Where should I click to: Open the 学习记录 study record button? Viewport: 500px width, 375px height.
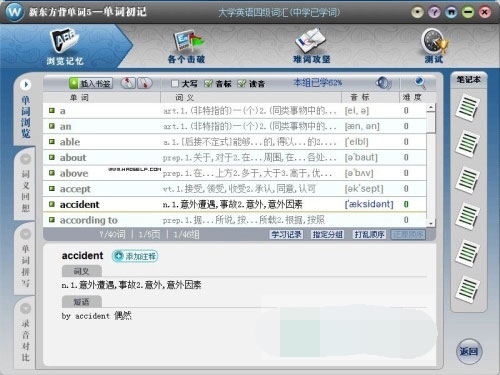(286, 234)
